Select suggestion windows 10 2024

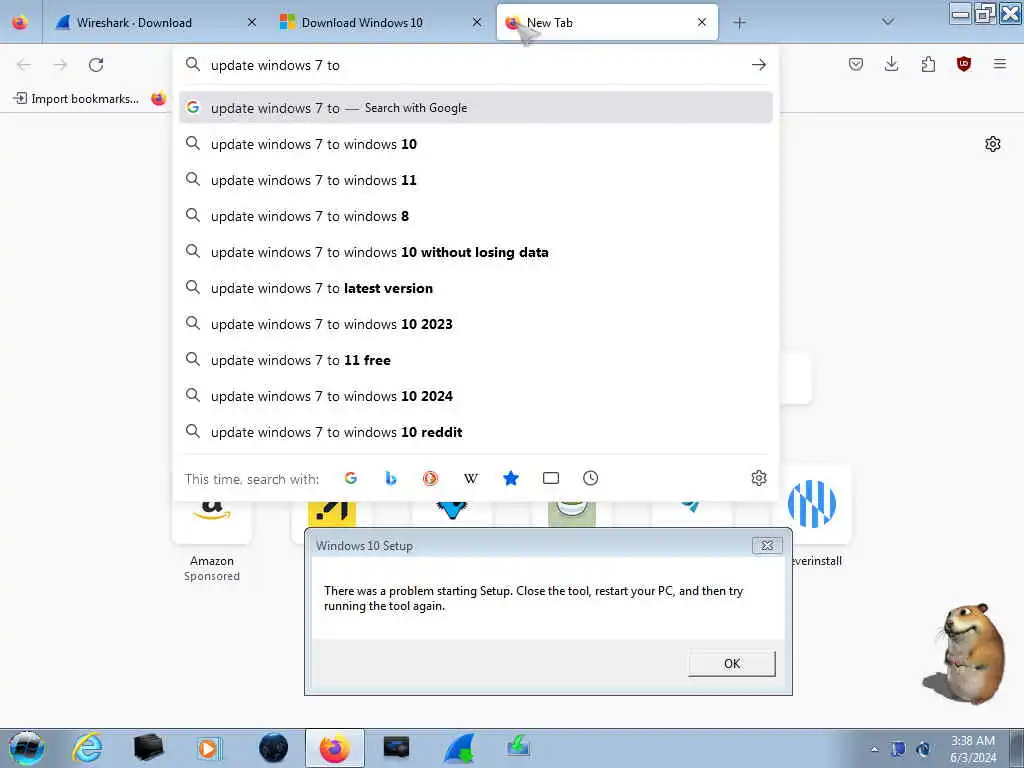point(475,396)
